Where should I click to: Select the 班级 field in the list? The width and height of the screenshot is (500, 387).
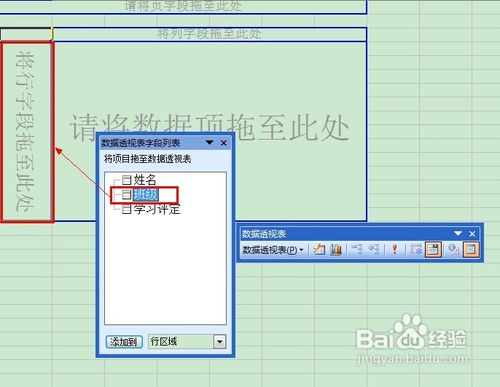coord(146,195)
